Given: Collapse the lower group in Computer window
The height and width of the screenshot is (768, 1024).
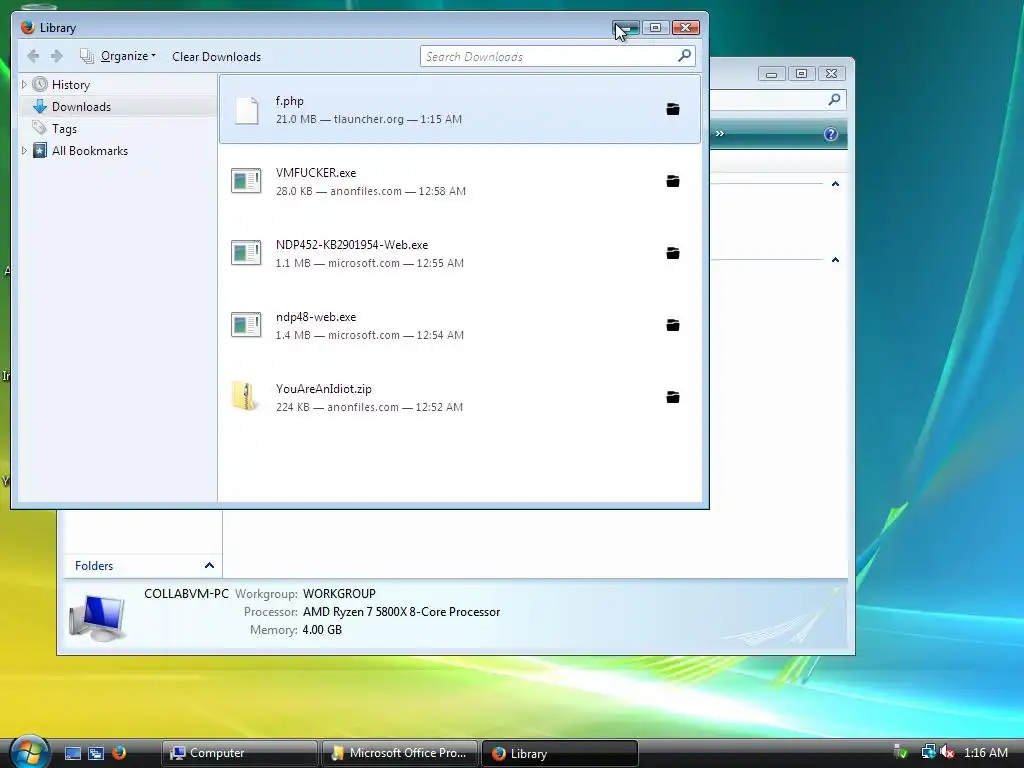Looking at the screenshot, I should pos(835,260).
